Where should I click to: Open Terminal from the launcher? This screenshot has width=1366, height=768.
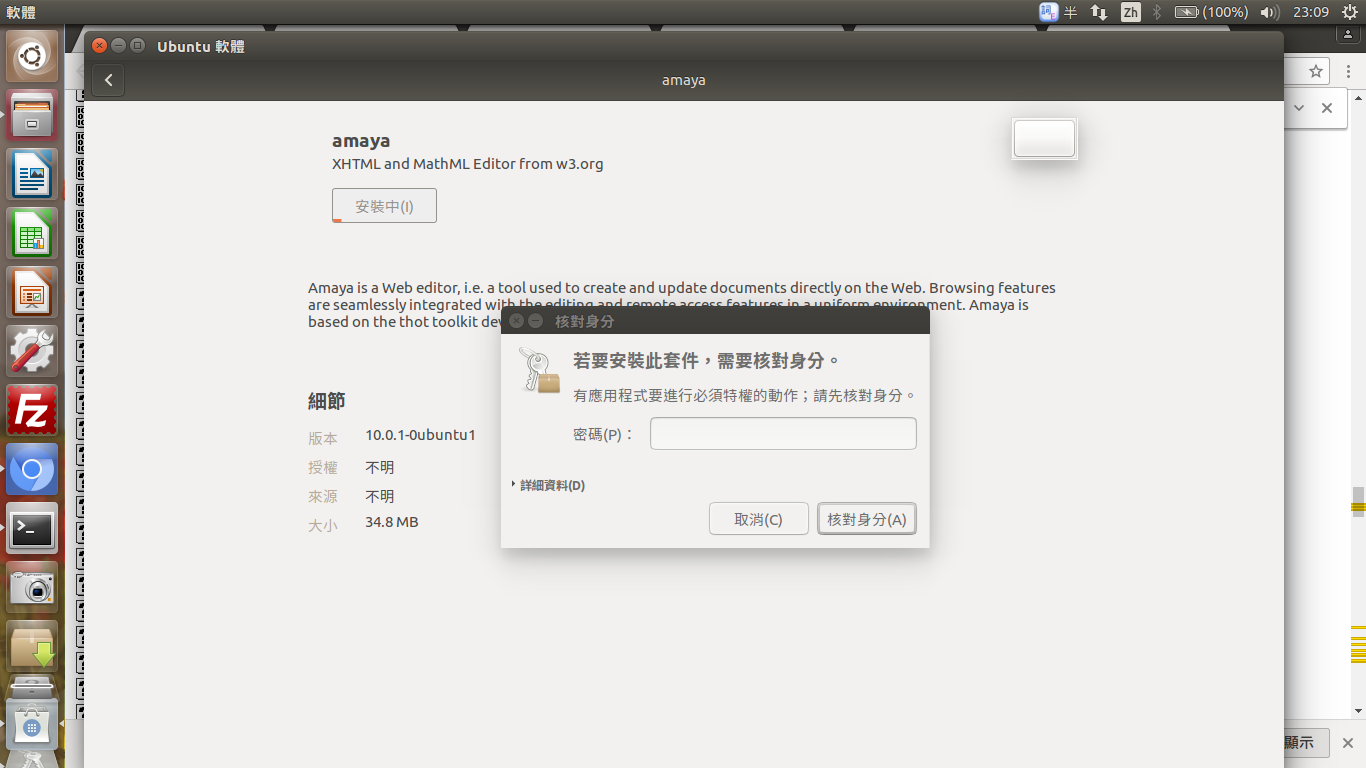click(x=32, y=528)
